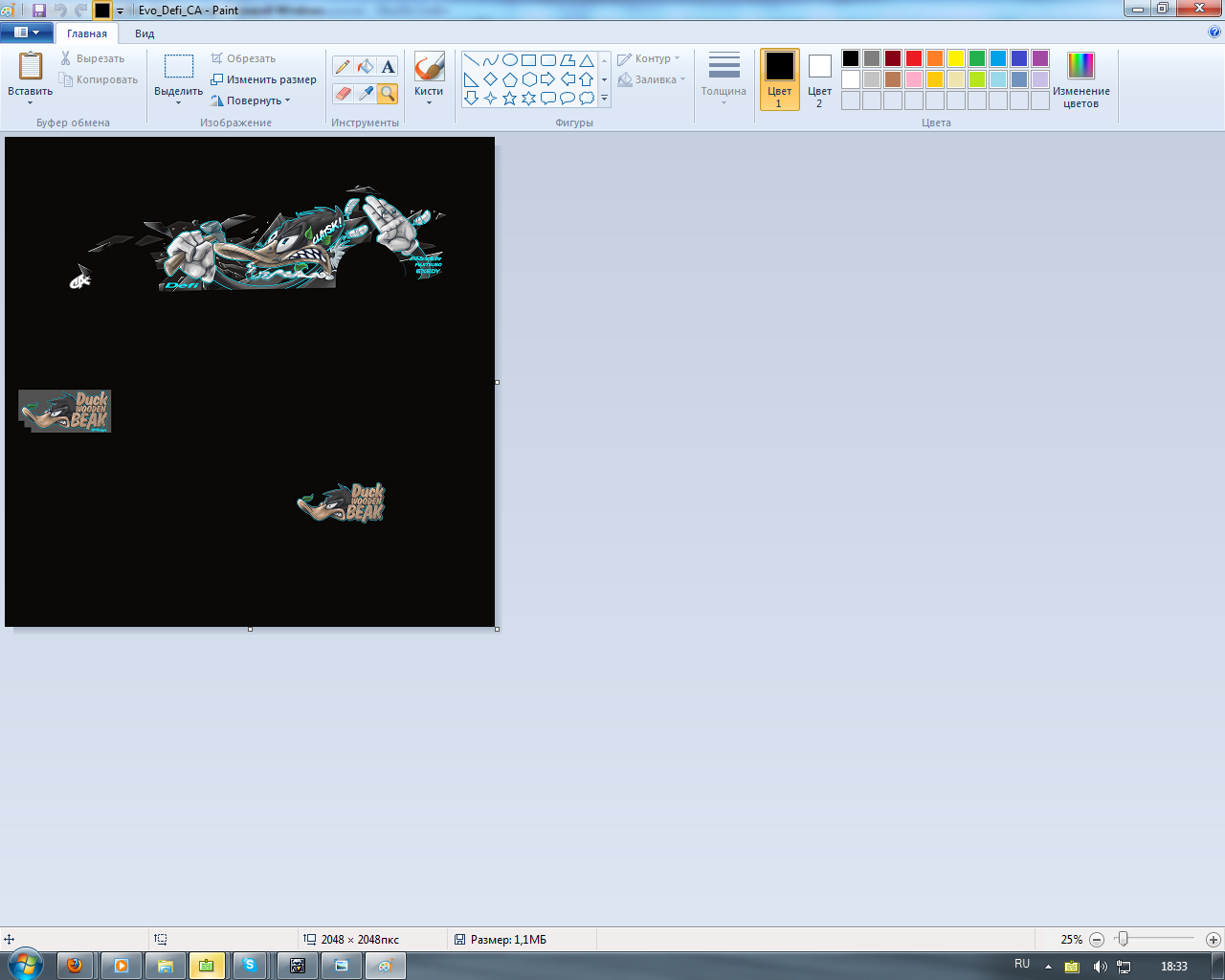Select the Eraser tool

(343, 93)
